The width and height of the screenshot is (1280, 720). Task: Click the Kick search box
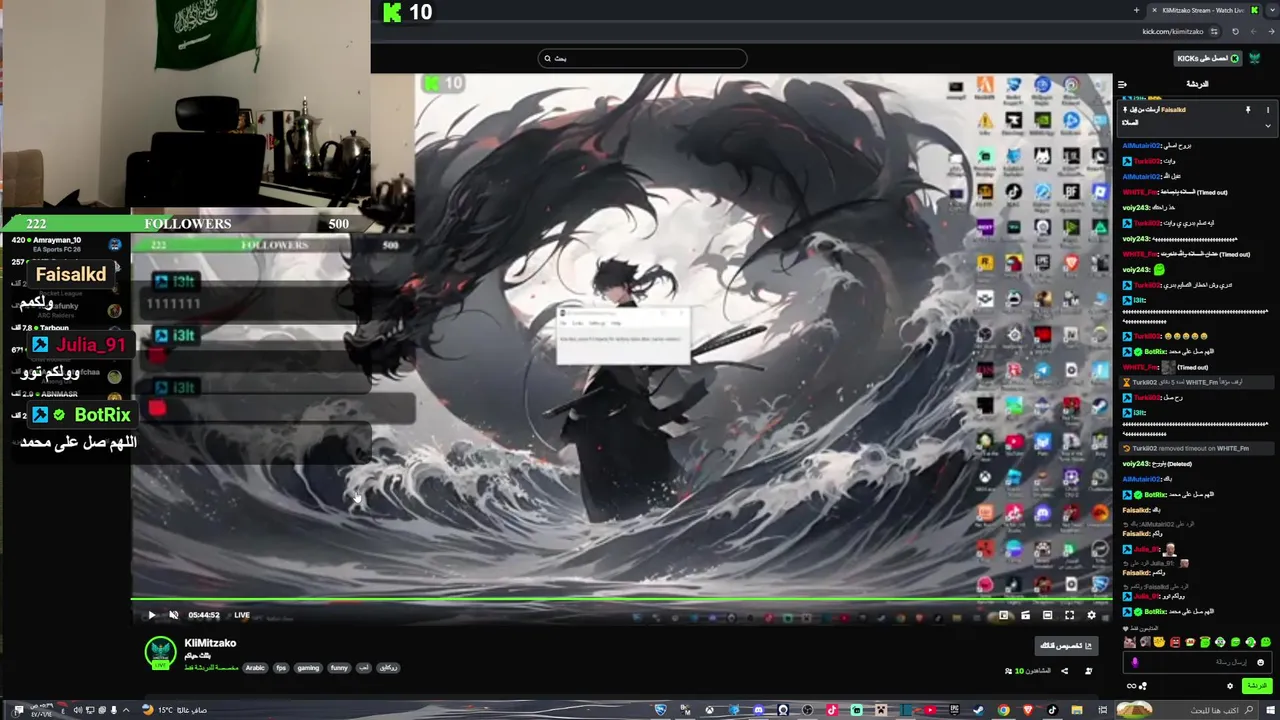click(642, 58)
